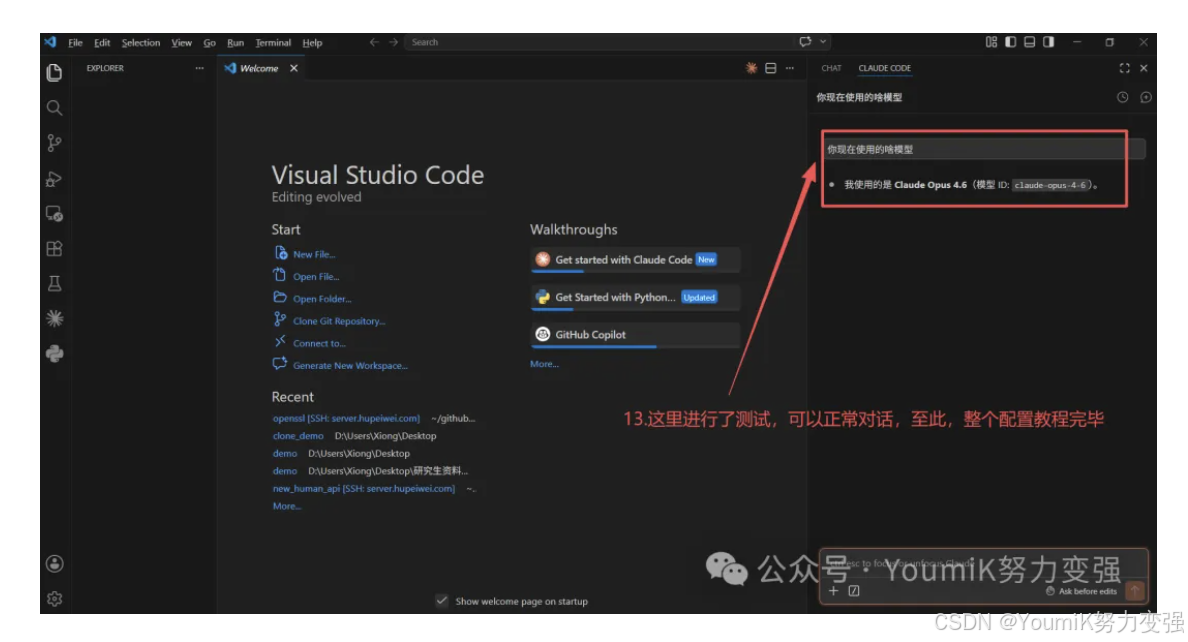Click the Connect to... link
The height and width of the screenshot is (642, 1188).
point(319,343)
